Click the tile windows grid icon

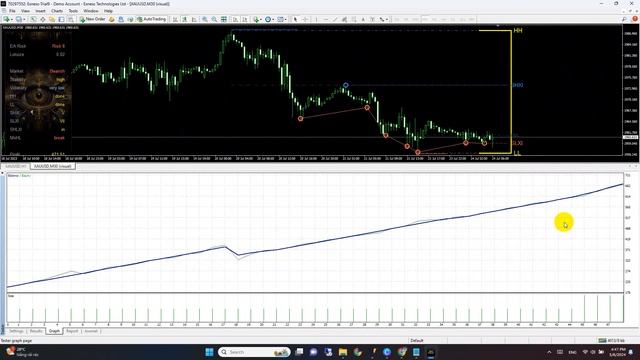[224, 19]
